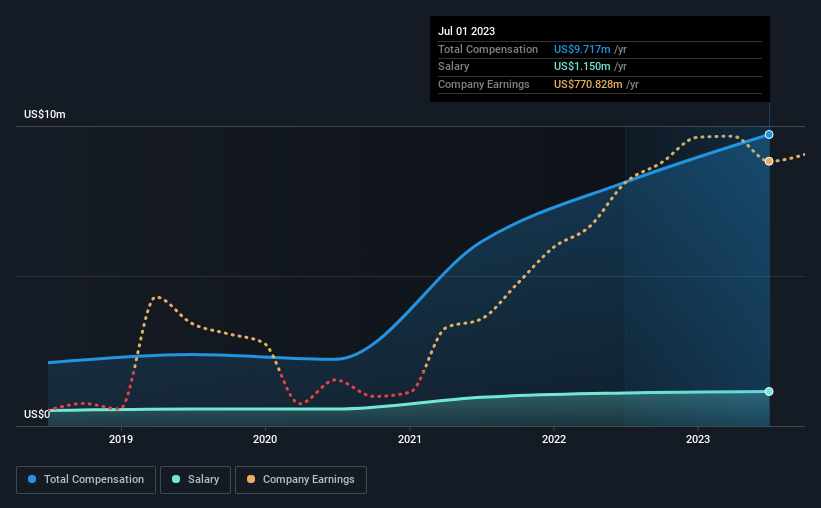Toggle the Salary legend button
Image resolution: width=821 pixels, height=508 pixels.
[195, 480]
